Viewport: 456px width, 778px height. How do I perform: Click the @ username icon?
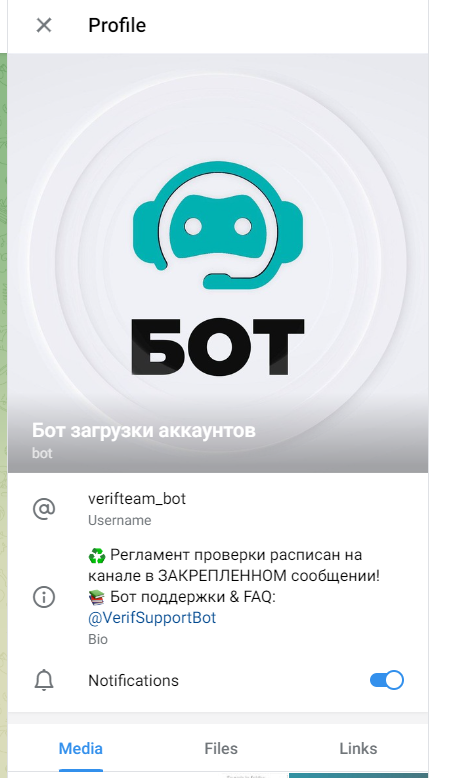click(x=44, y=509)
